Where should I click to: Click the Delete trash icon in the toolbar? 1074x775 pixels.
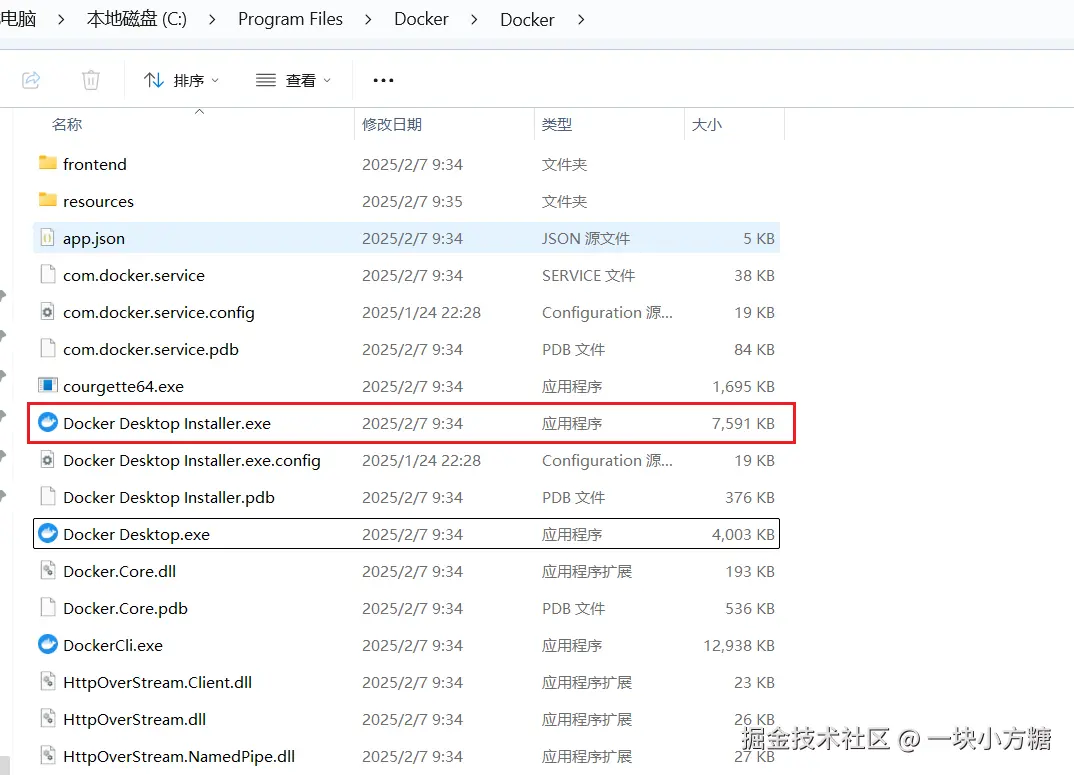click(x=90, y=80)
